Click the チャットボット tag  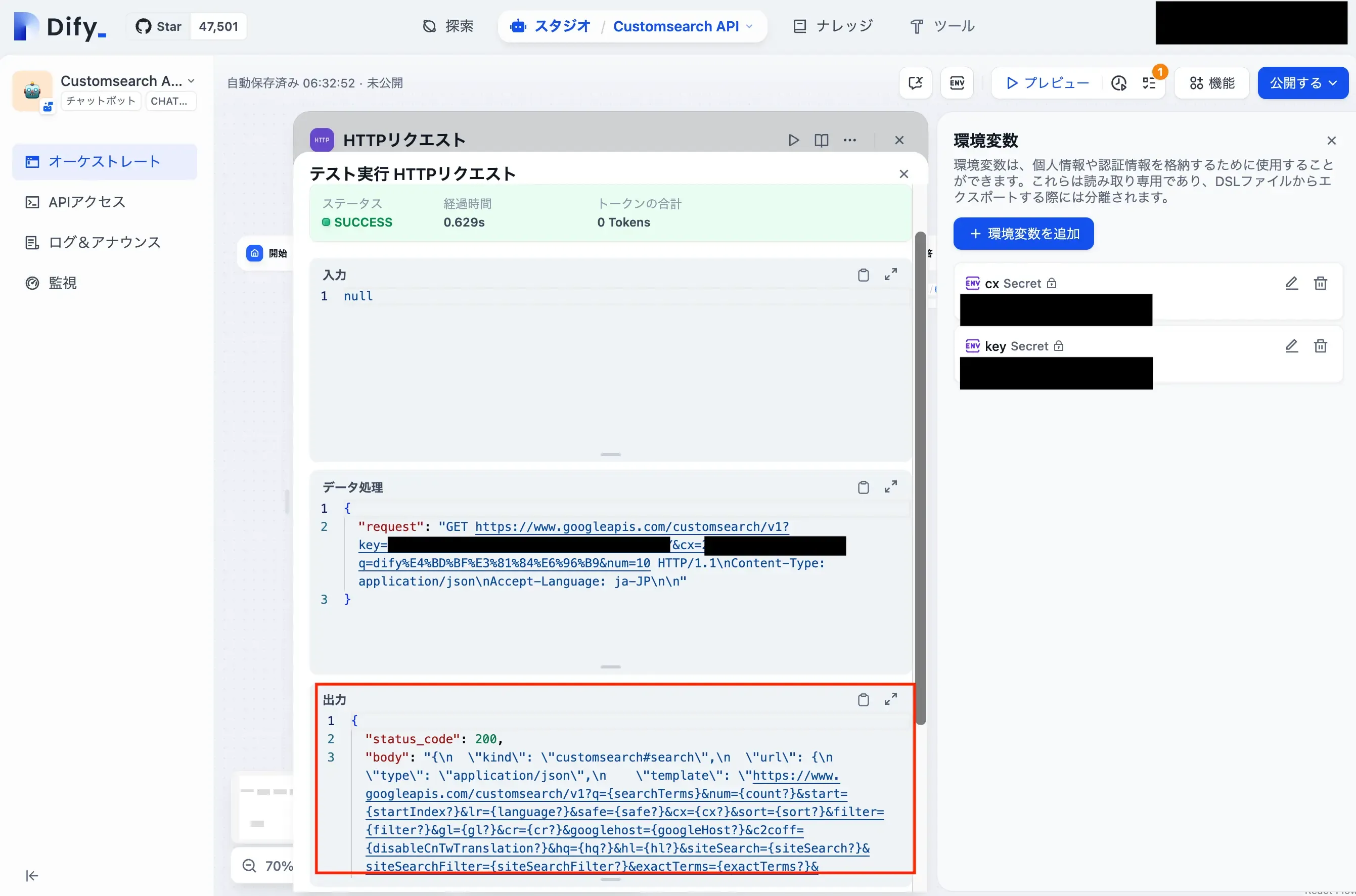[x=101, y=101]
